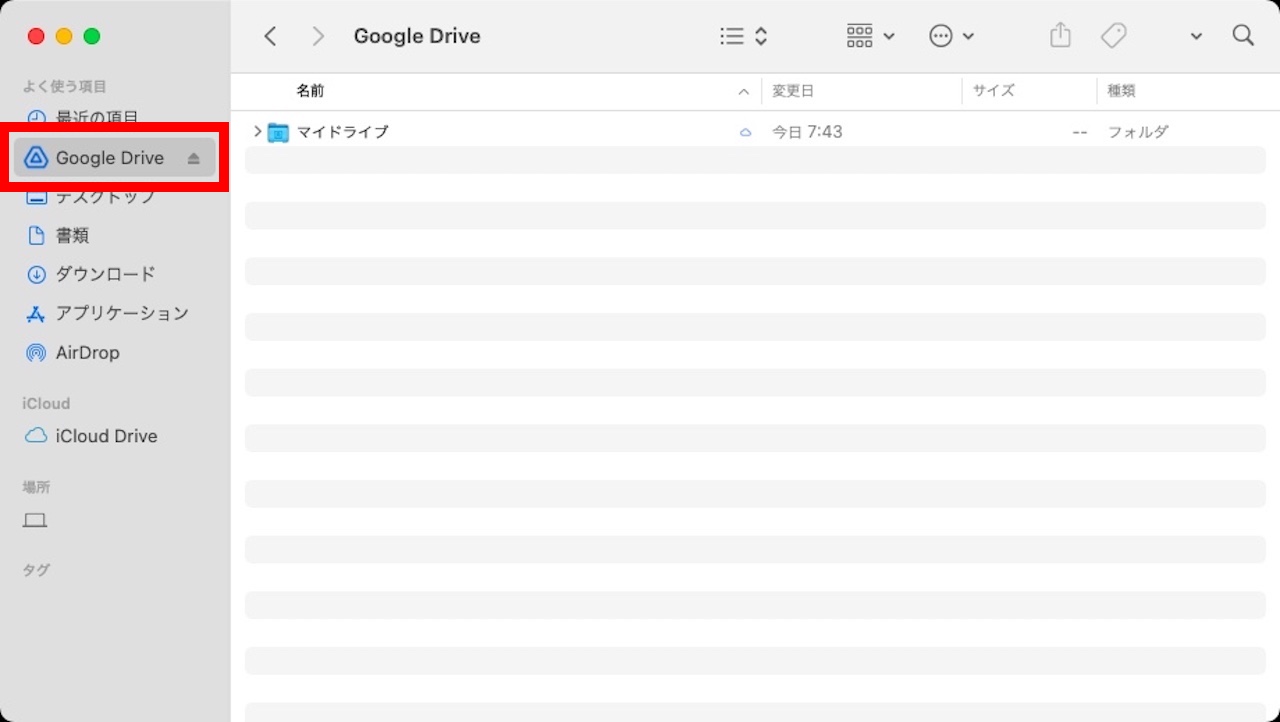Eject Google Drive from the sidebar
This screenshot has height=722, width=1280.
coord(194,158)
